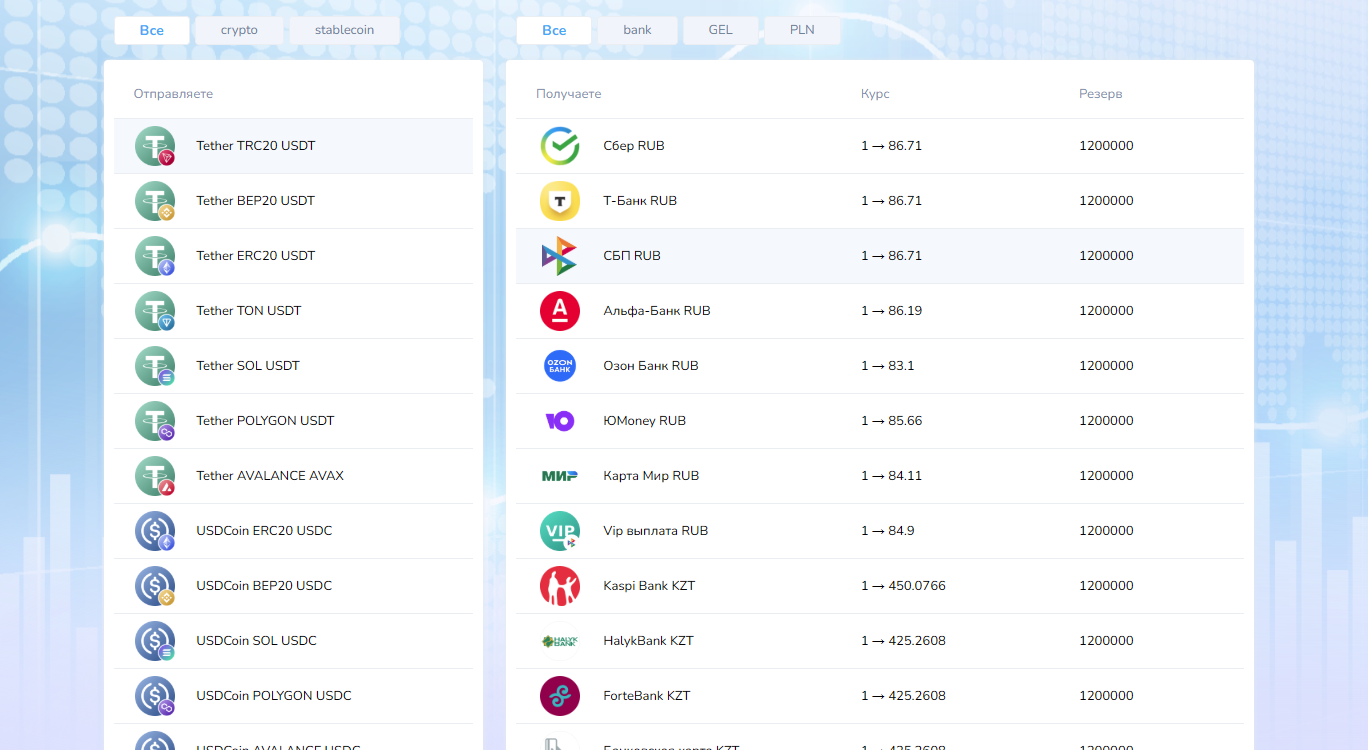
Task: Choose the Kaspi Bank KZT logo
Action: point(560,586)
